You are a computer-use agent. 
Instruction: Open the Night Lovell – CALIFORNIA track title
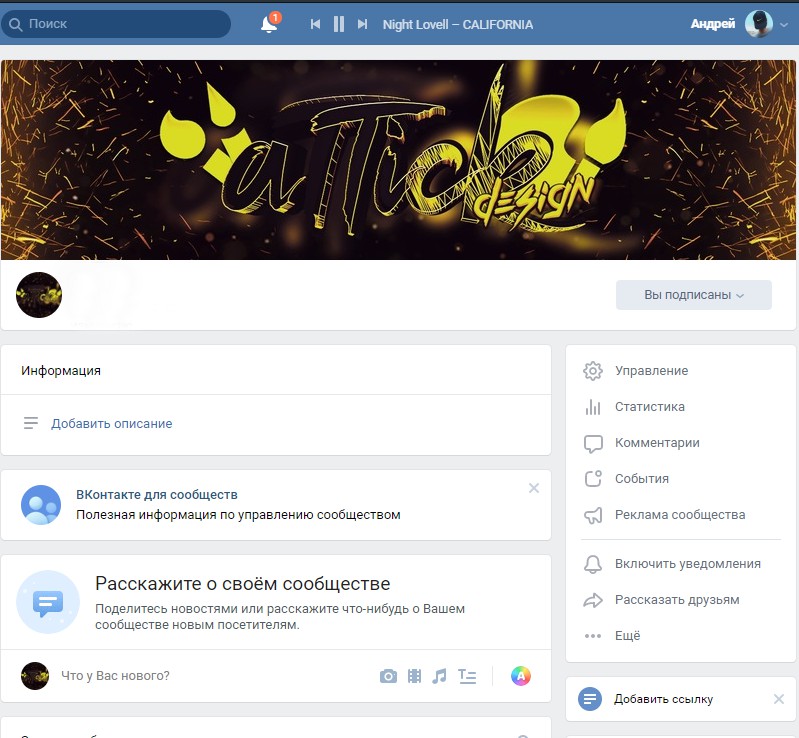point(458,24)
